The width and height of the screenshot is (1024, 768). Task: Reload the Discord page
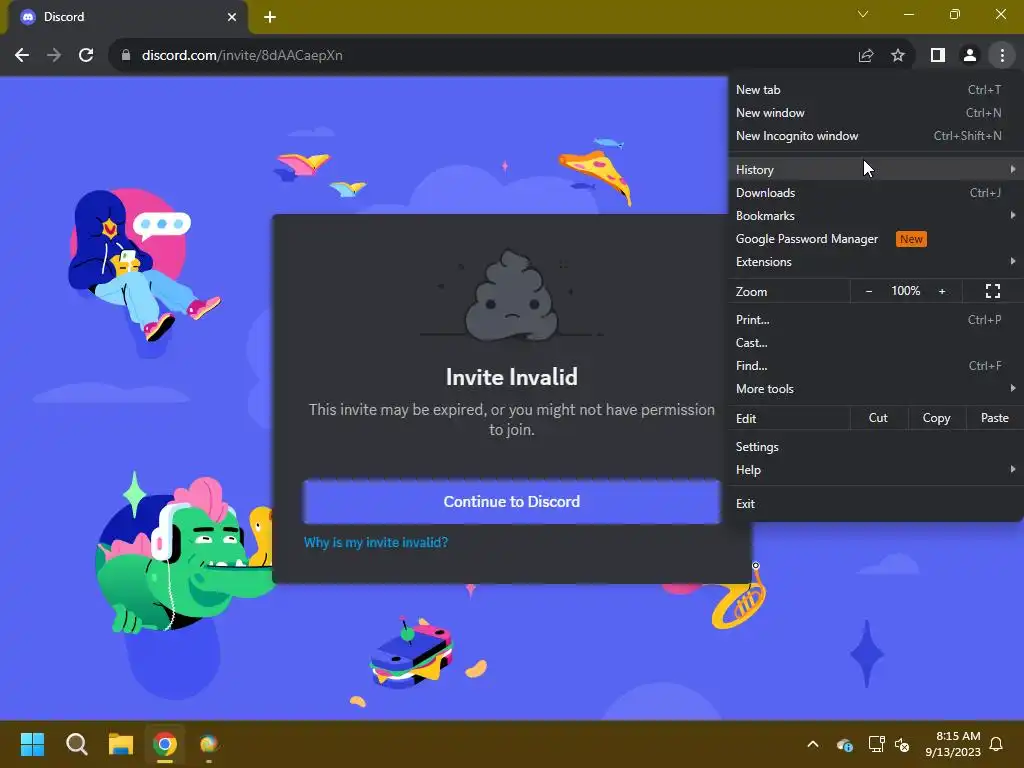click(x=86, y=56)
